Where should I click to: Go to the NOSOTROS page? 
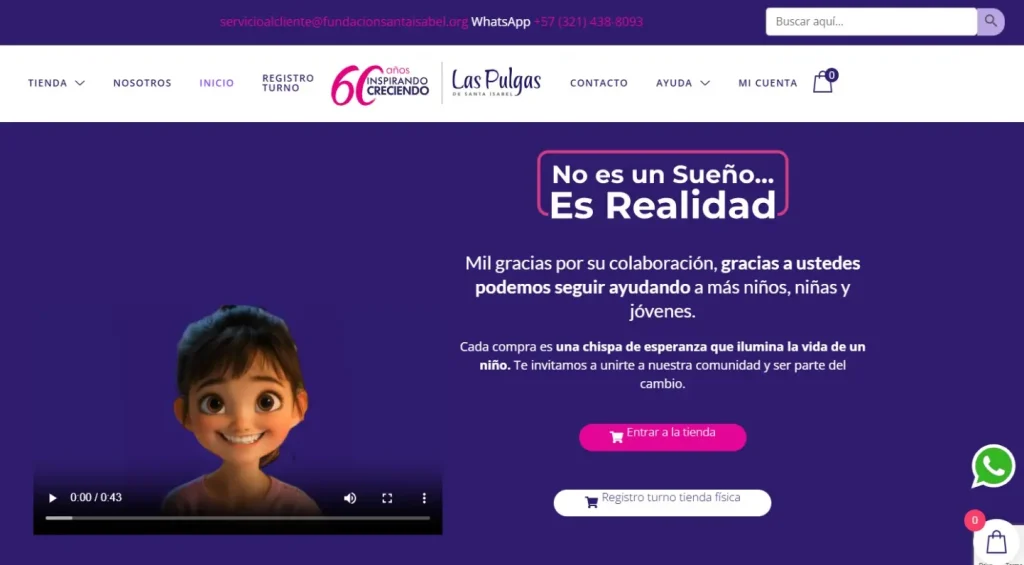click(x=142, y=83)
